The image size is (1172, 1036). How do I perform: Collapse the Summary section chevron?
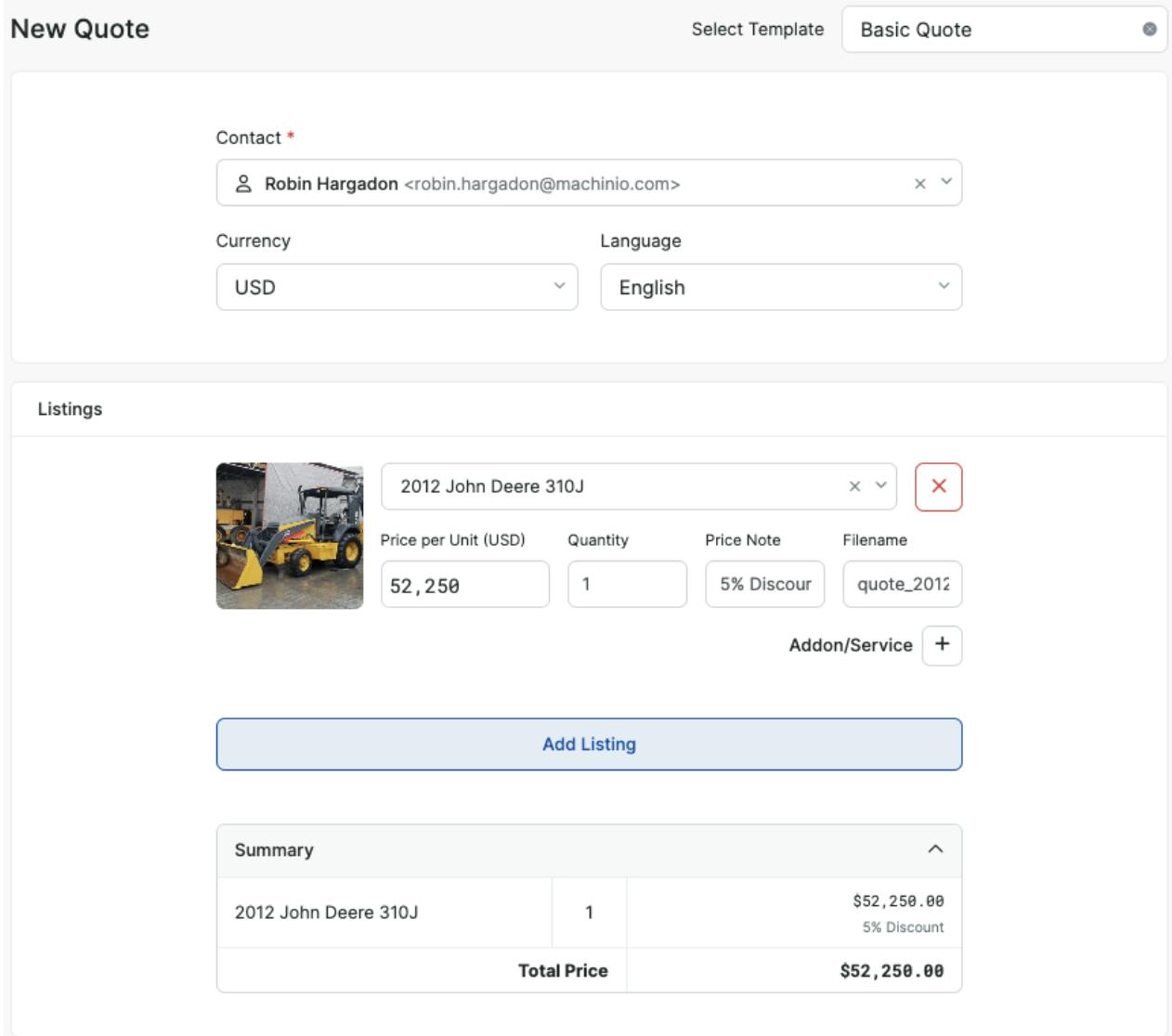pyautogui.click(x=935, y=849)
